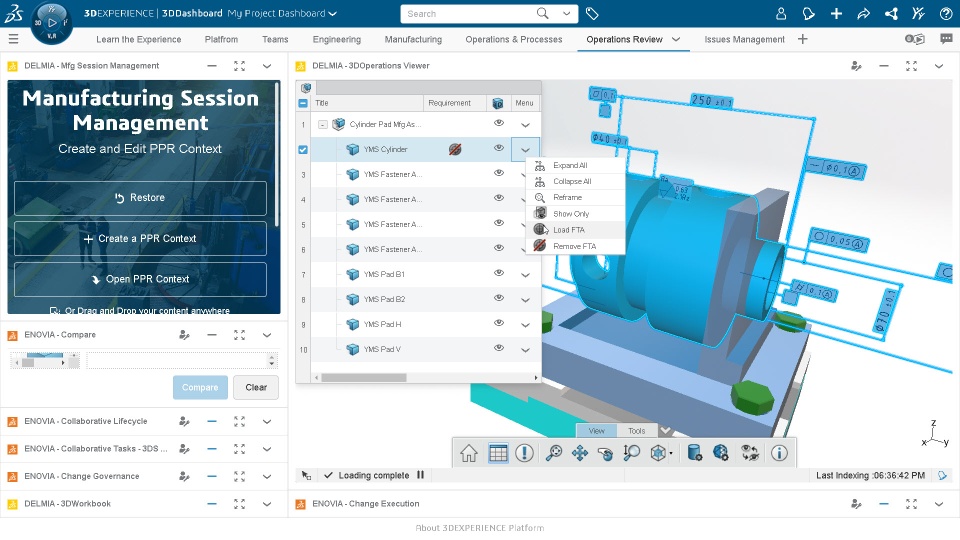Select Load FTA from context menu
The width and height of the screenshot is (960, 540).
point(576,230)
